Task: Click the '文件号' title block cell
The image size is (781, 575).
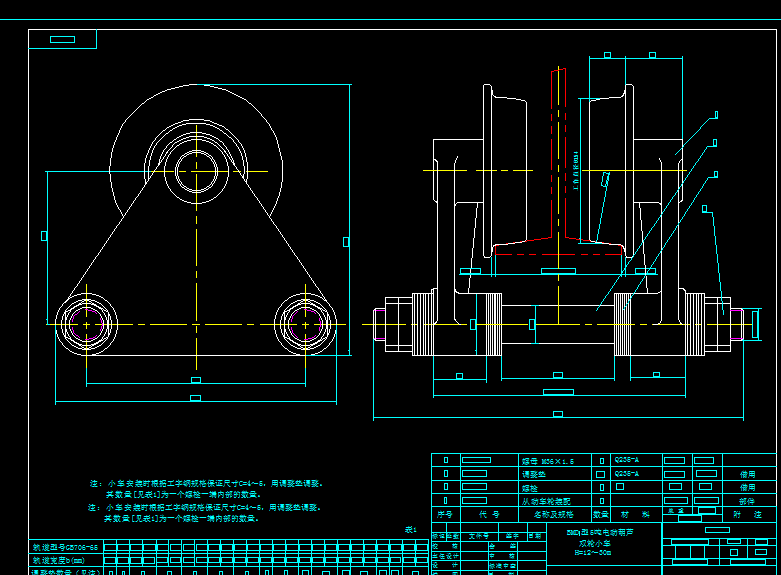Action: [479, 536]
